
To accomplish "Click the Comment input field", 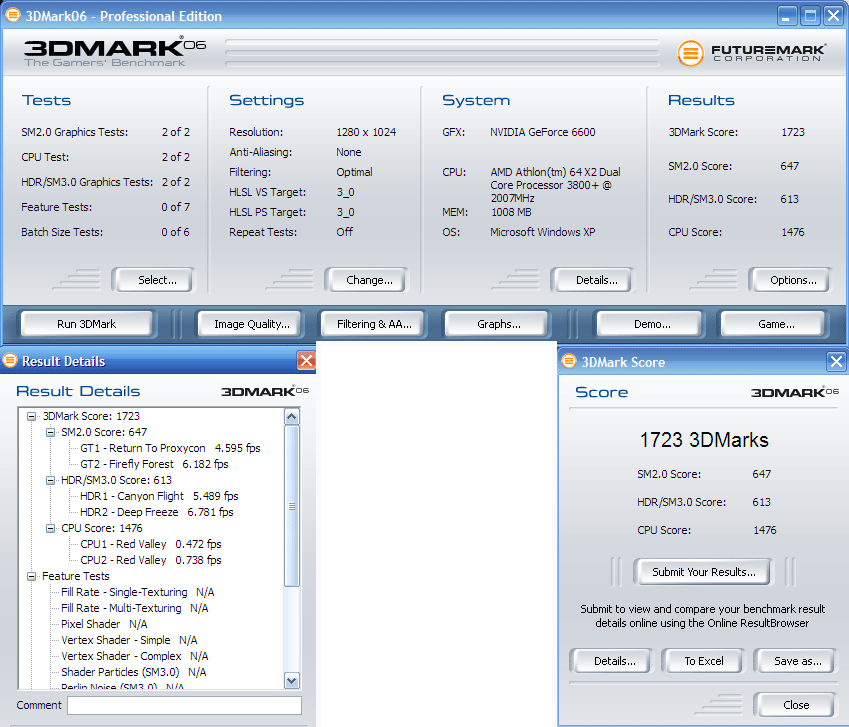I will 184,705.
